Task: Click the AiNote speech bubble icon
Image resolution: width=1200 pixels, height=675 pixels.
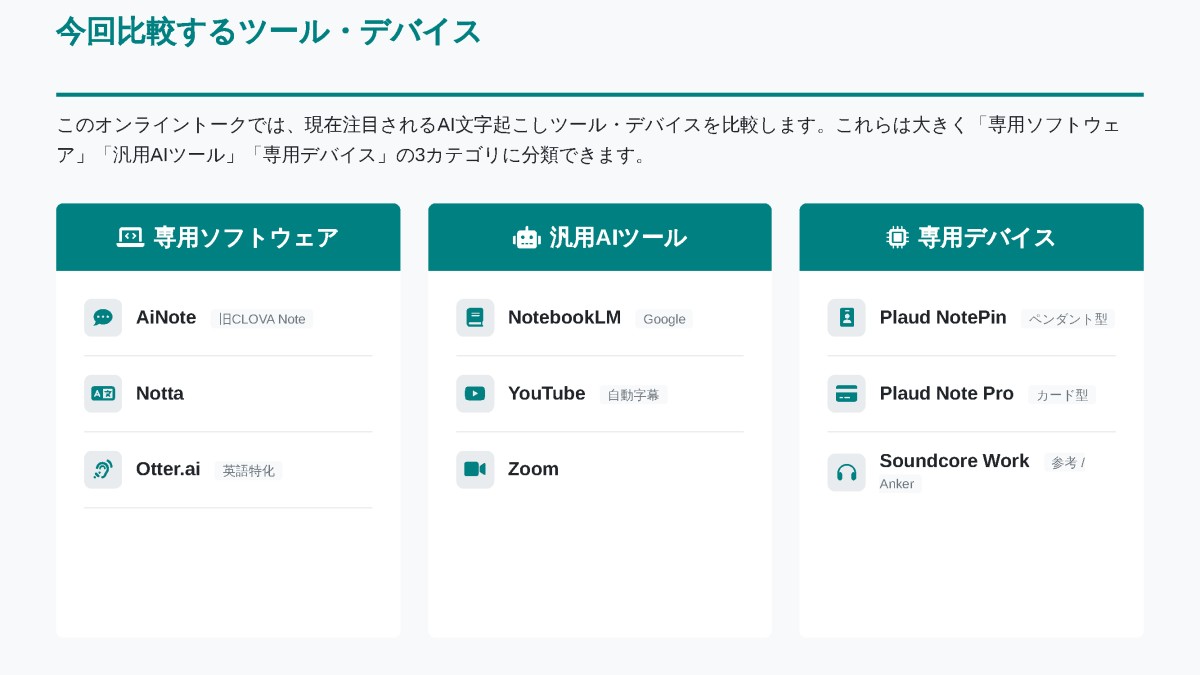Action: point(103,318)
